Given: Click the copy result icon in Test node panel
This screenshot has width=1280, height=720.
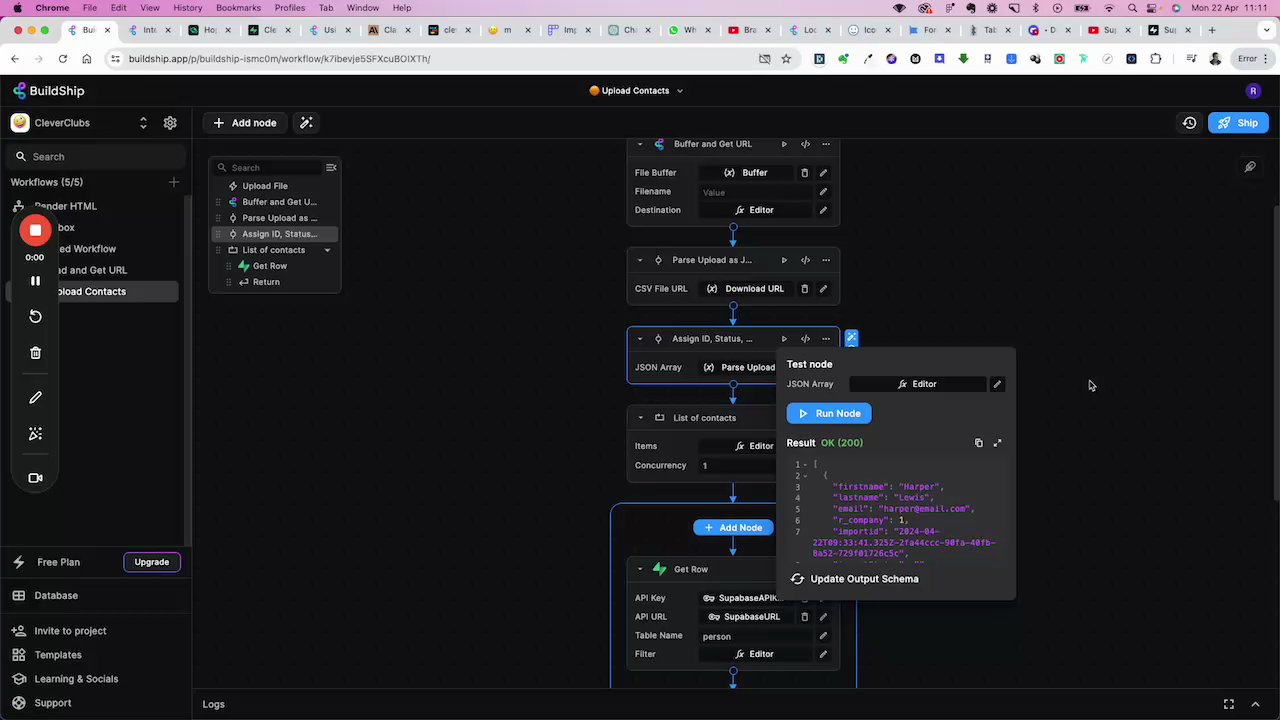Looking at the screenshot, I should point(978,442).
